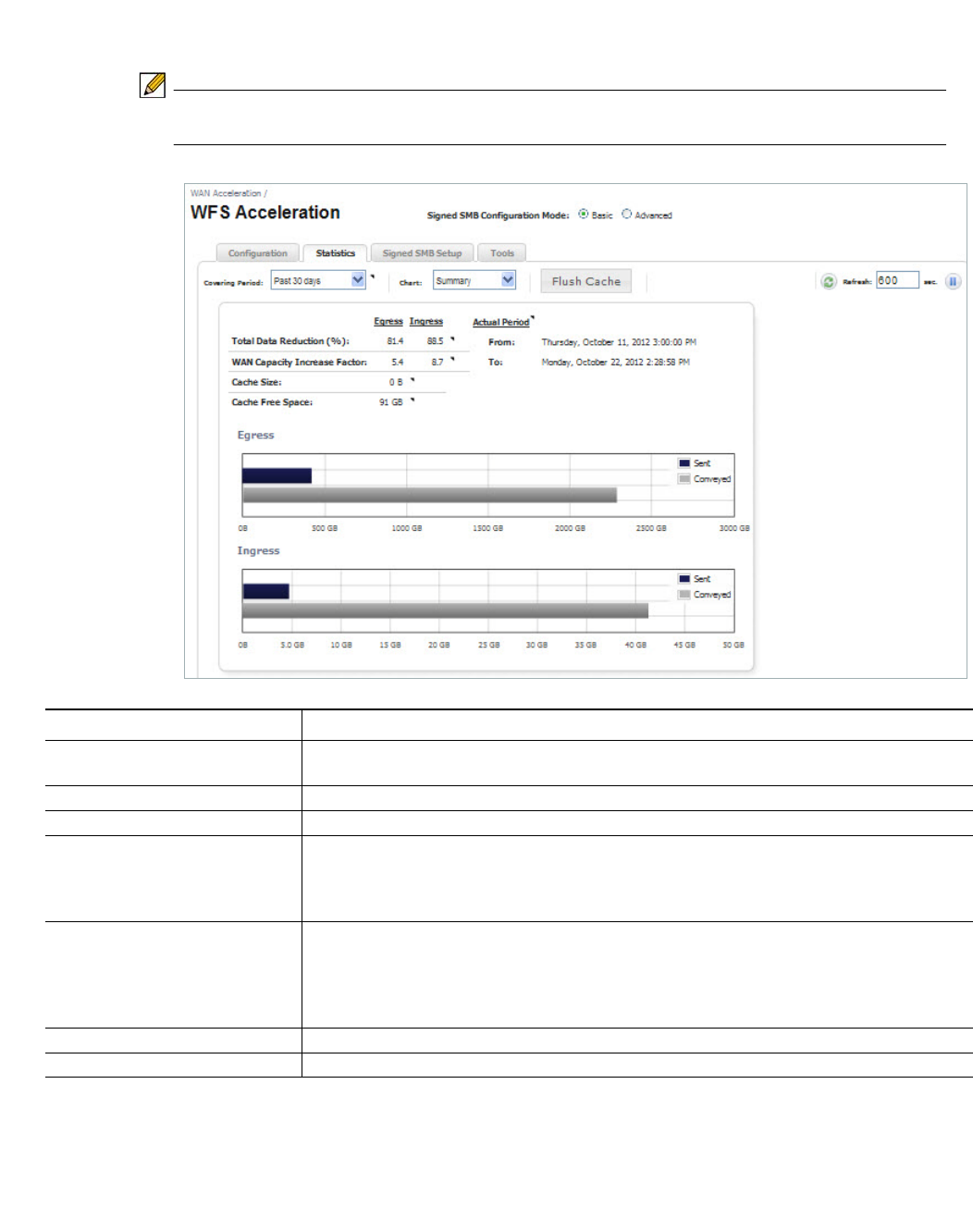Image resolution: width=973 pixels, height=1232 pixels.
Task: Click the Sent legend swatch in Ingress chart
Action: pos(684,578)
